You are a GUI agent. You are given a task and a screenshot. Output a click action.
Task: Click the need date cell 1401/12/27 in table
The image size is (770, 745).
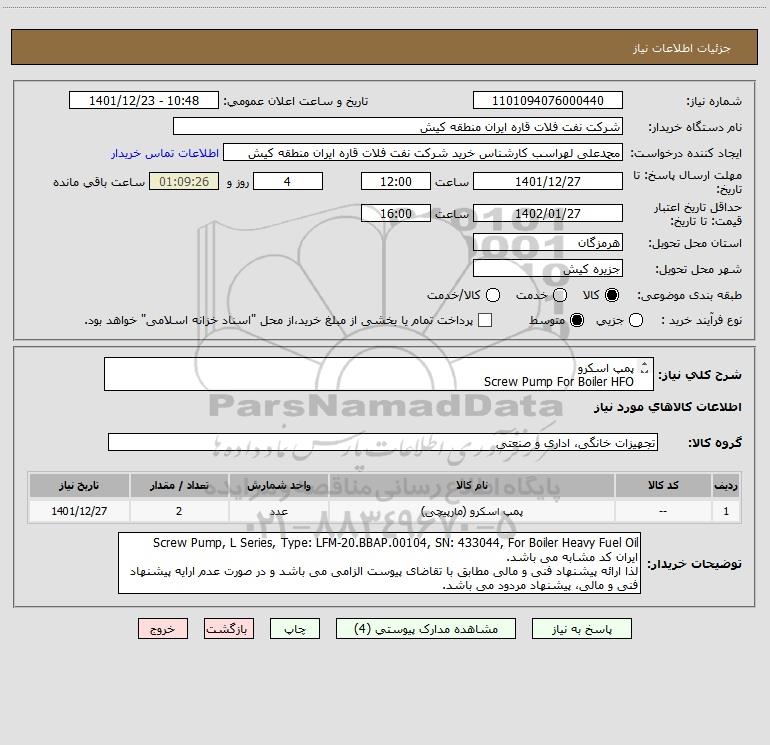79,511
